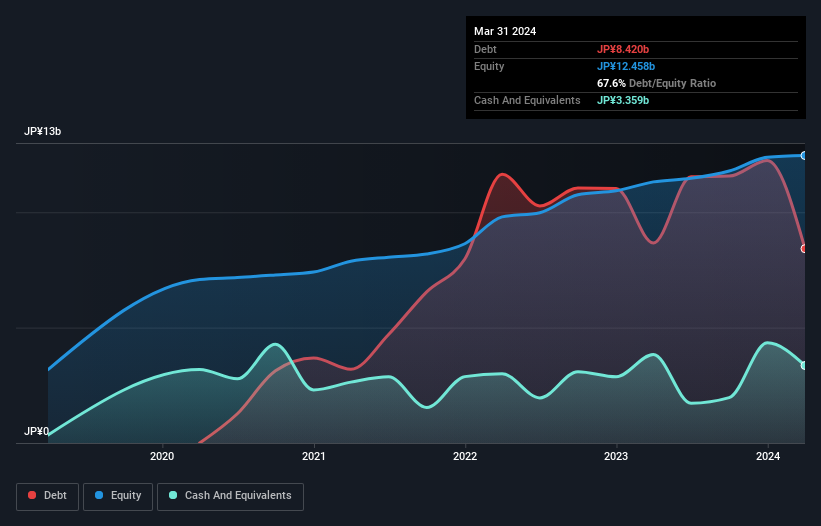Click the teal Cash And Equivalents legend dot
This screenshot has height=526, width=821.
point(173,495)
